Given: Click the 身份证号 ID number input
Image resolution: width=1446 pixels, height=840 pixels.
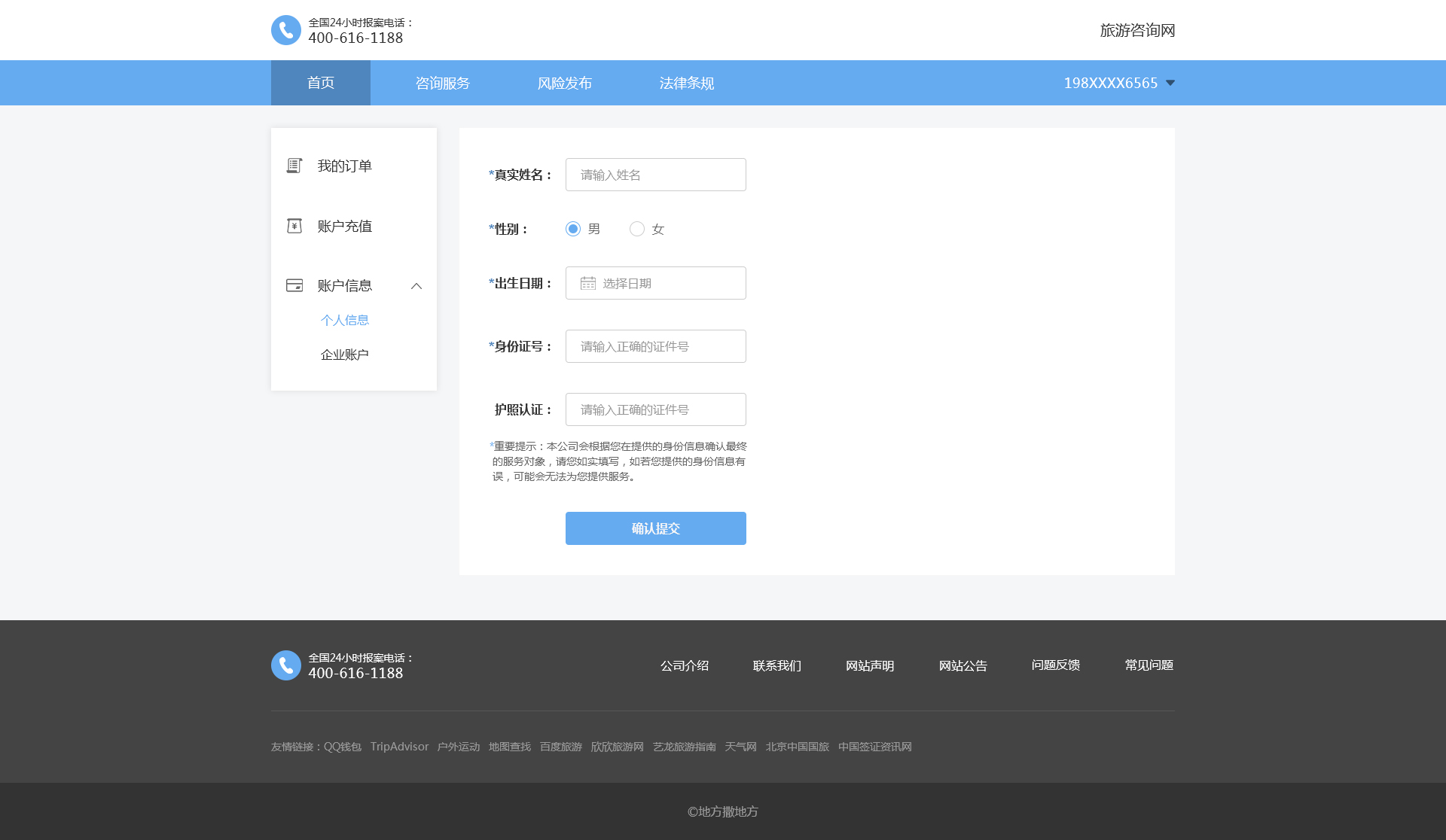Looking at the screenshot, I should 655,346.
